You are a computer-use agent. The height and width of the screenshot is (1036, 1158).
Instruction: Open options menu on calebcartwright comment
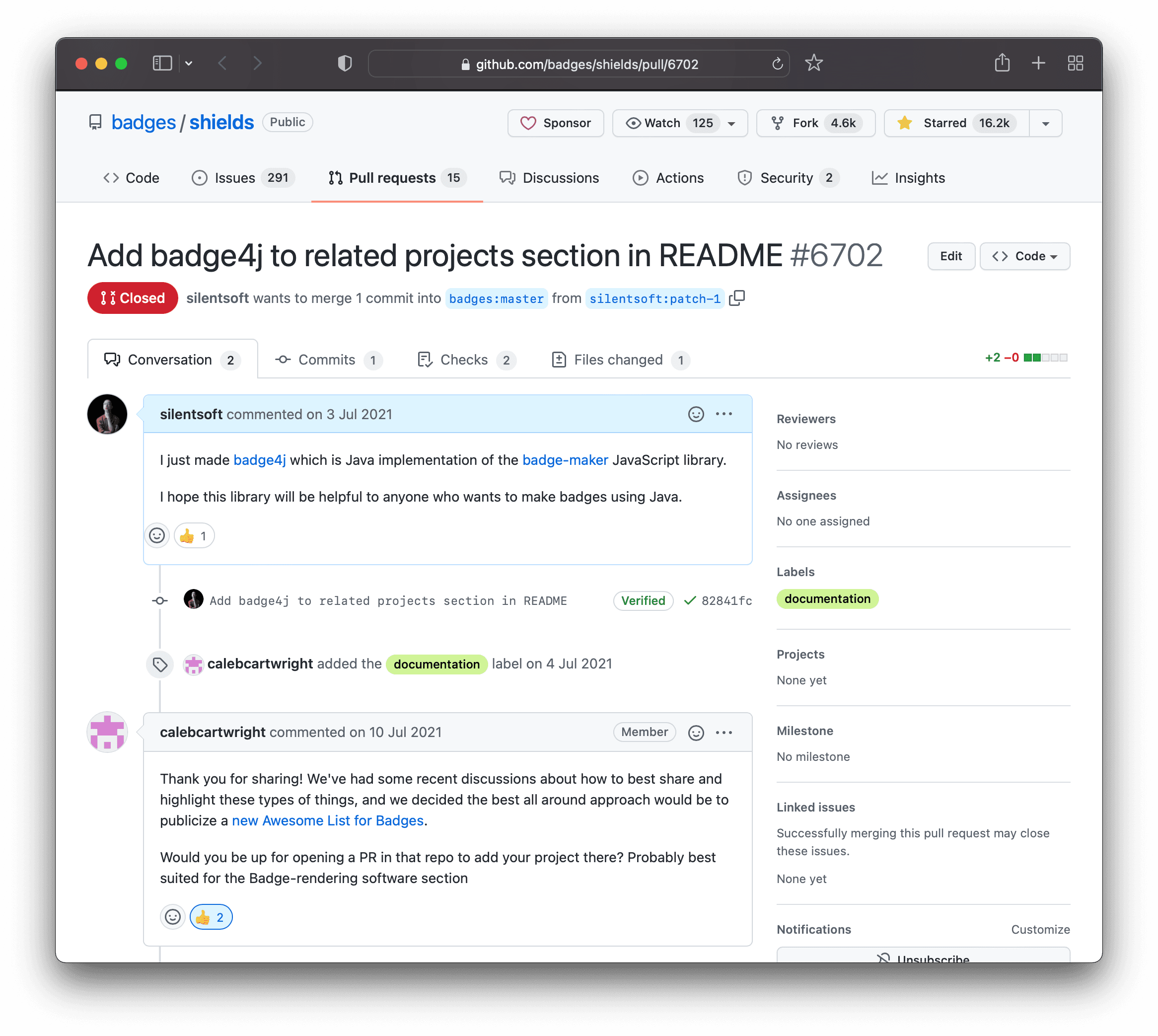(724, 732)
